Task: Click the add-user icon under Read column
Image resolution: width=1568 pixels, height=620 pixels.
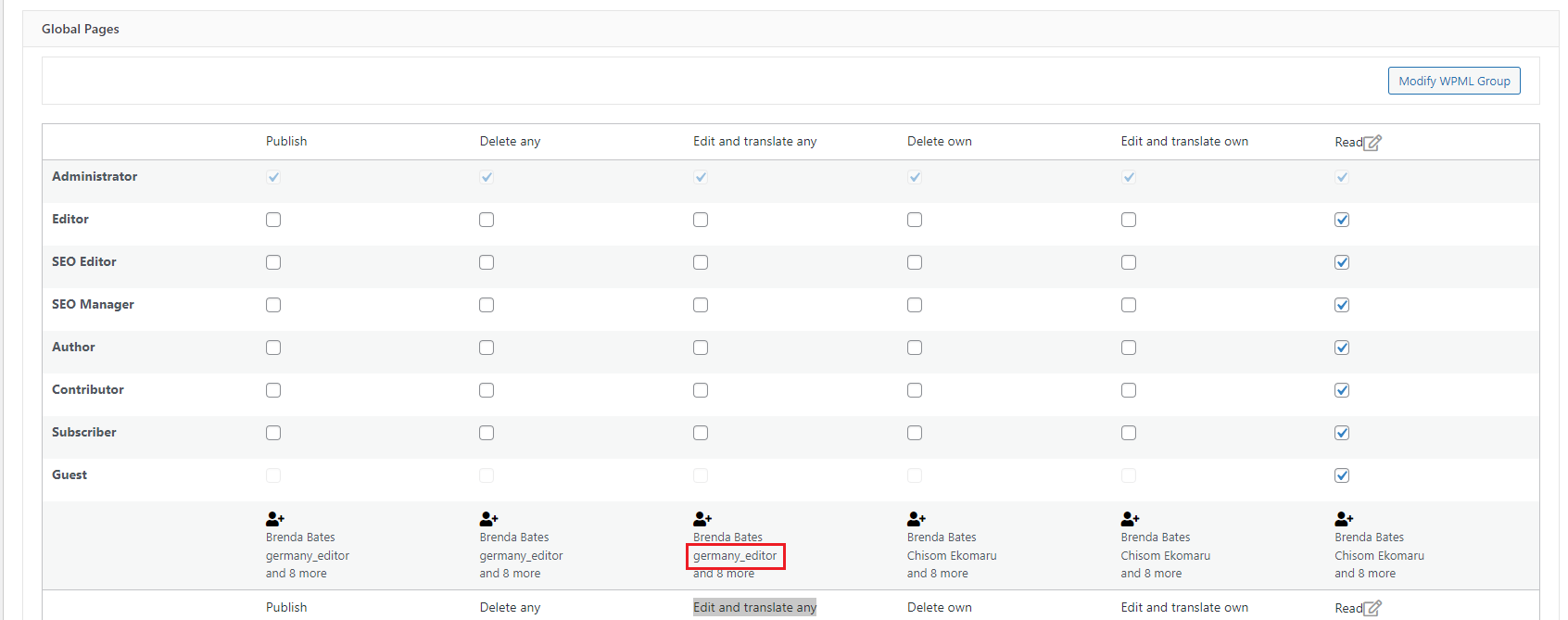Action: pos(1345,519)
